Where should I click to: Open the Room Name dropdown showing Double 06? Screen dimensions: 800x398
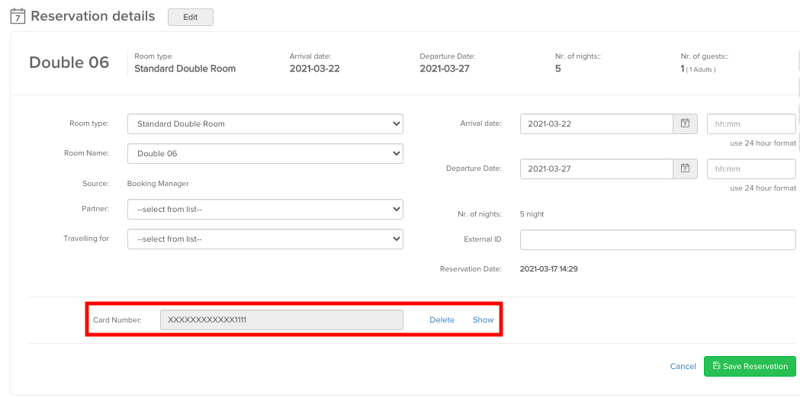265,154
